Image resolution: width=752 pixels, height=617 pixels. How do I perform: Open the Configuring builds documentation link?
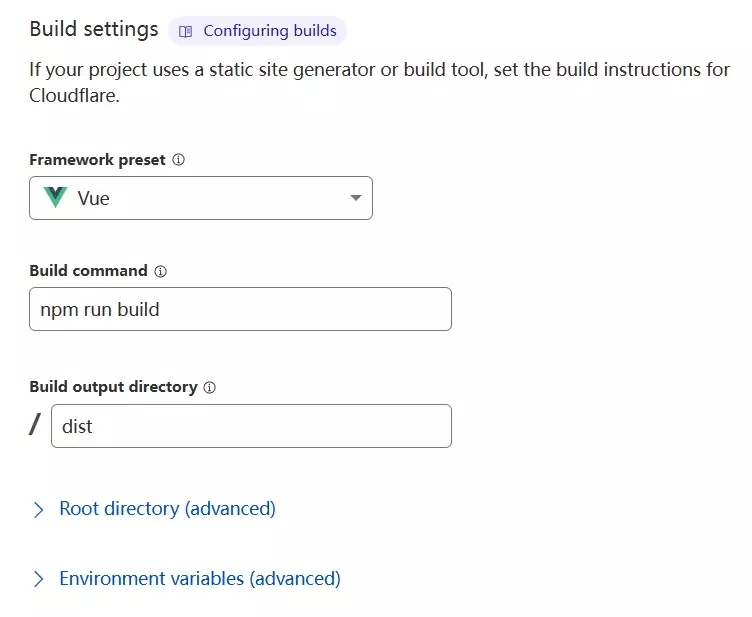click(269, 31)
